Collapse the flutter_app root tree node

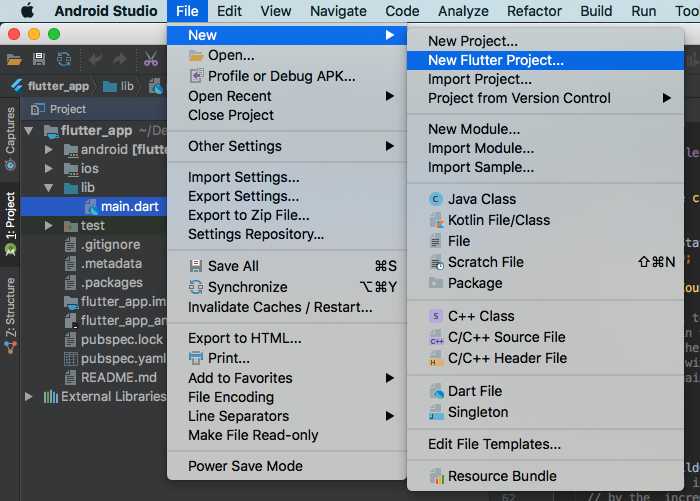click(29, 131)
